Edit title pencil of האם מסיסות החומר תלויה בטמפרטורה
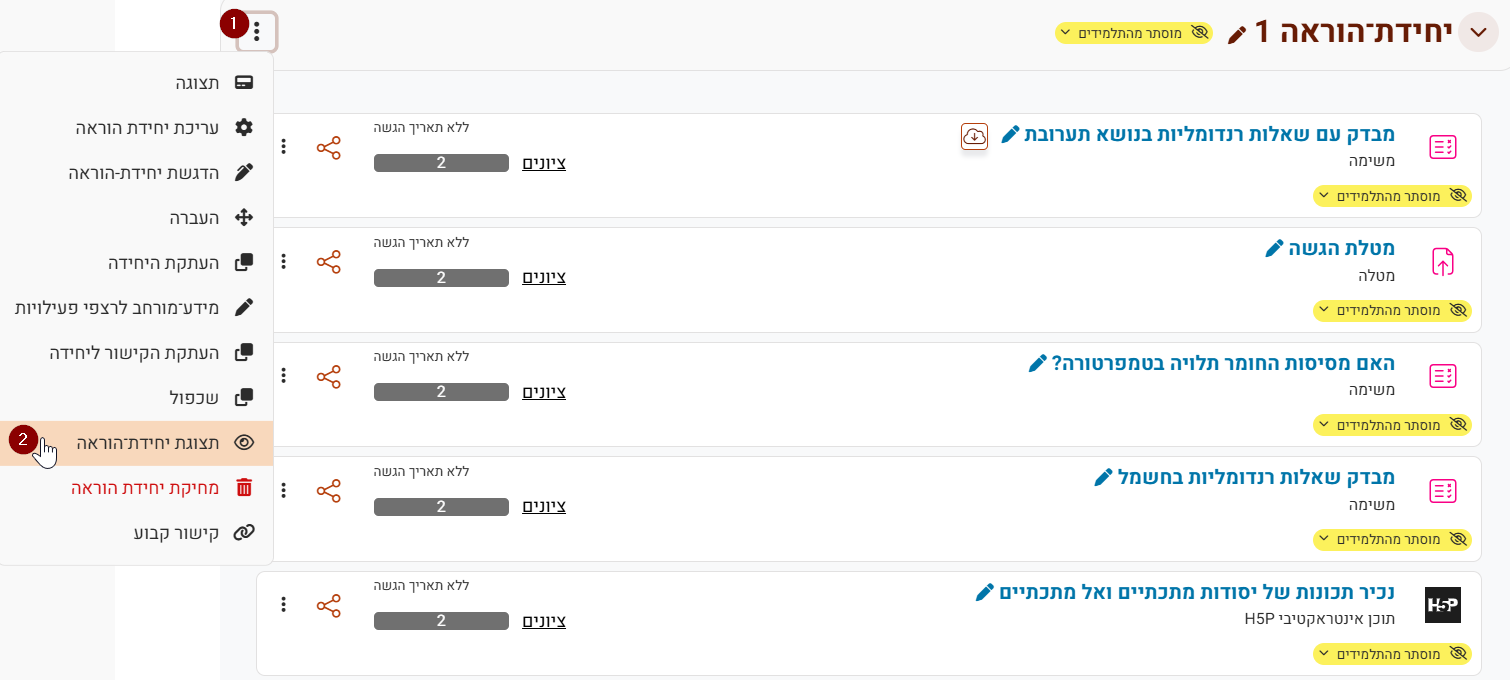Image resolution: width=1510 pixels, height=680 pixels. click(1037, 363)
